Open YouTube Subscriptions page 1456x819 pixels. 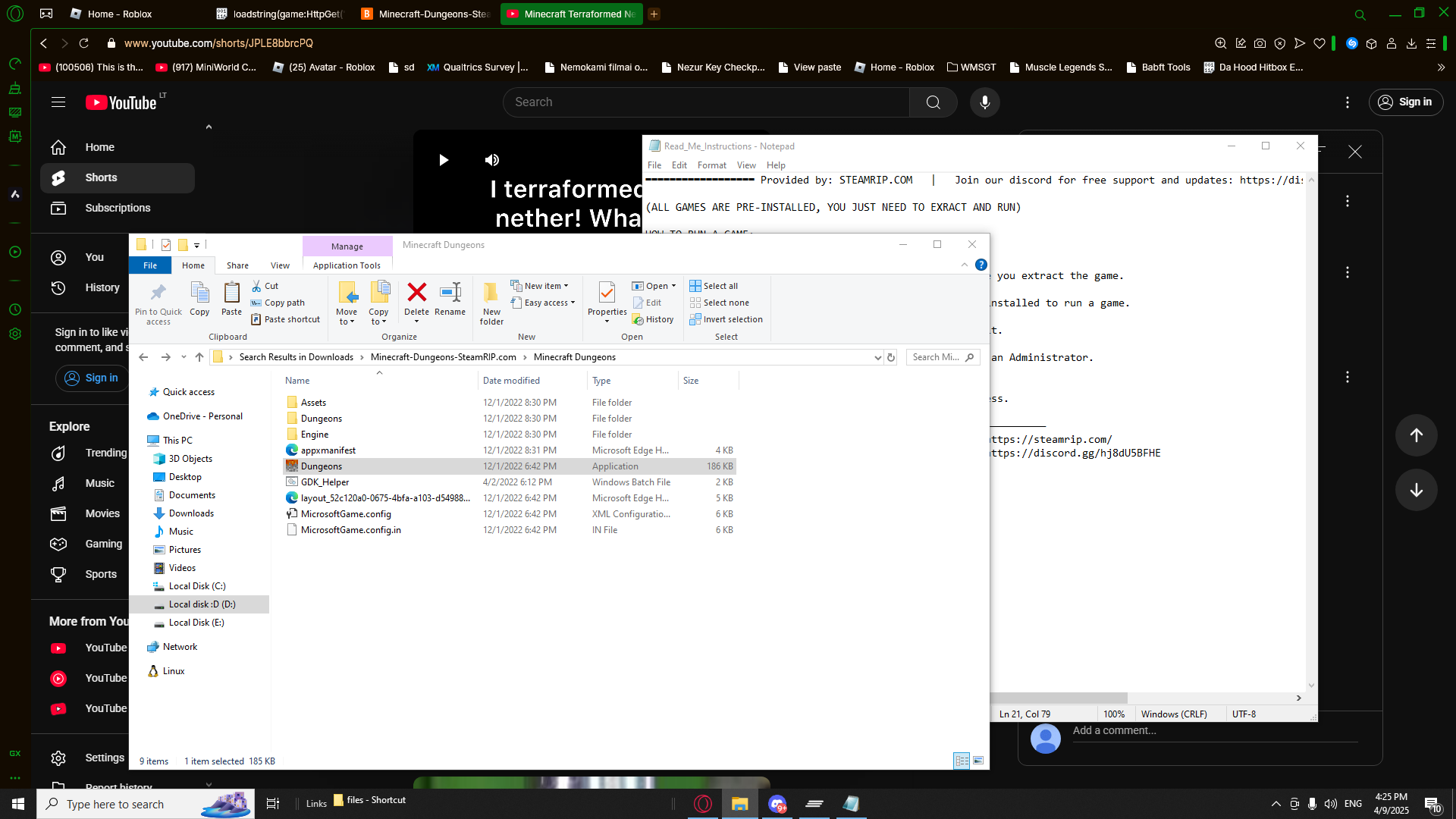(x=118, y=208)
